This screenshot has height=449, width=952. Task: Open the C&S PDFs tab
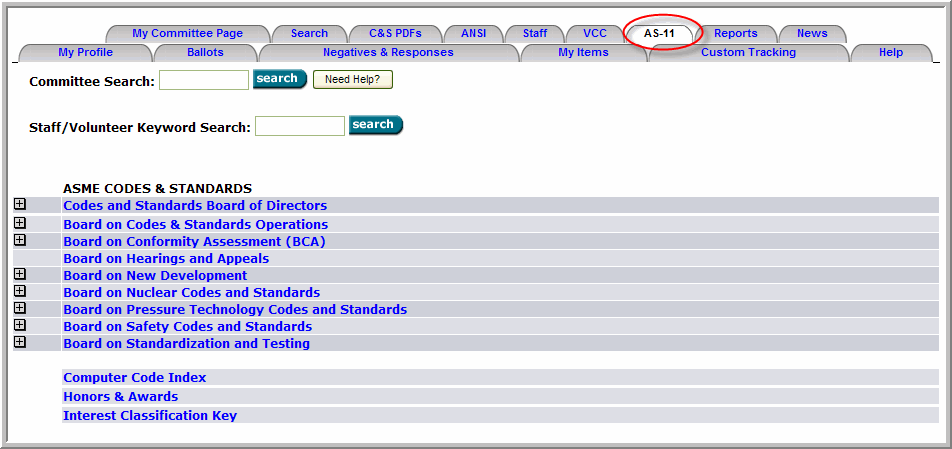point(395,34)
